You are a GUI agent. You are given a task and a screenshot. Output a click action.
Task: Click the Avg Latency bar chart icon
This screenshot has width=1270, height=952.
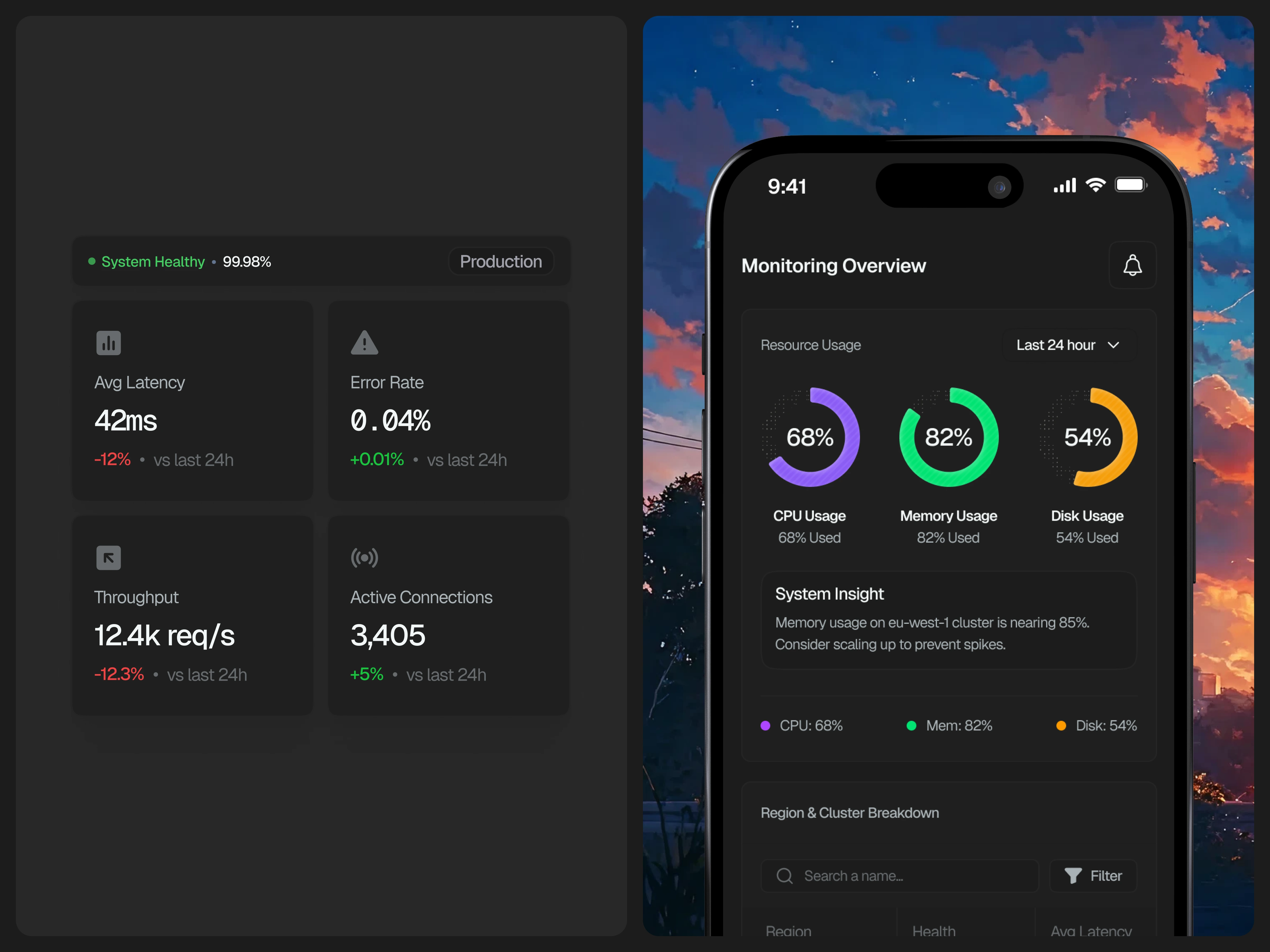coord(108,343)
